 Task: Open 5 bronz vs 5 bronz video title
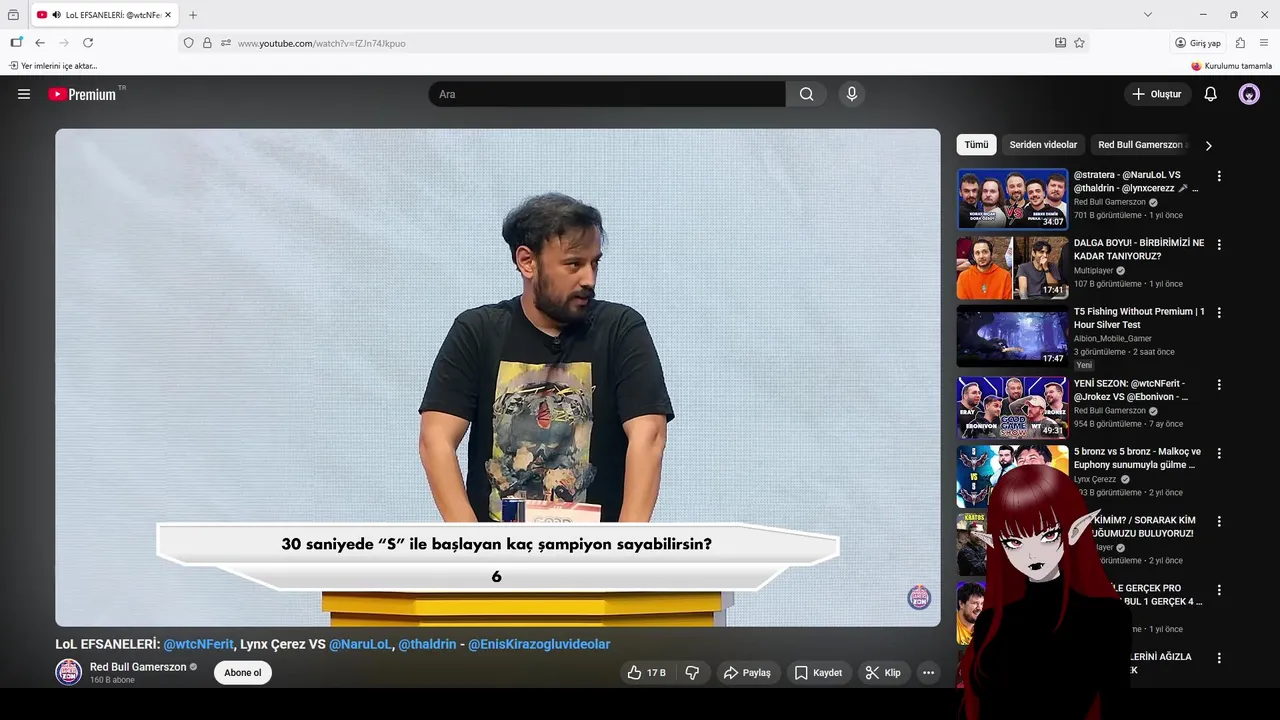click(x=1137, y=458)
